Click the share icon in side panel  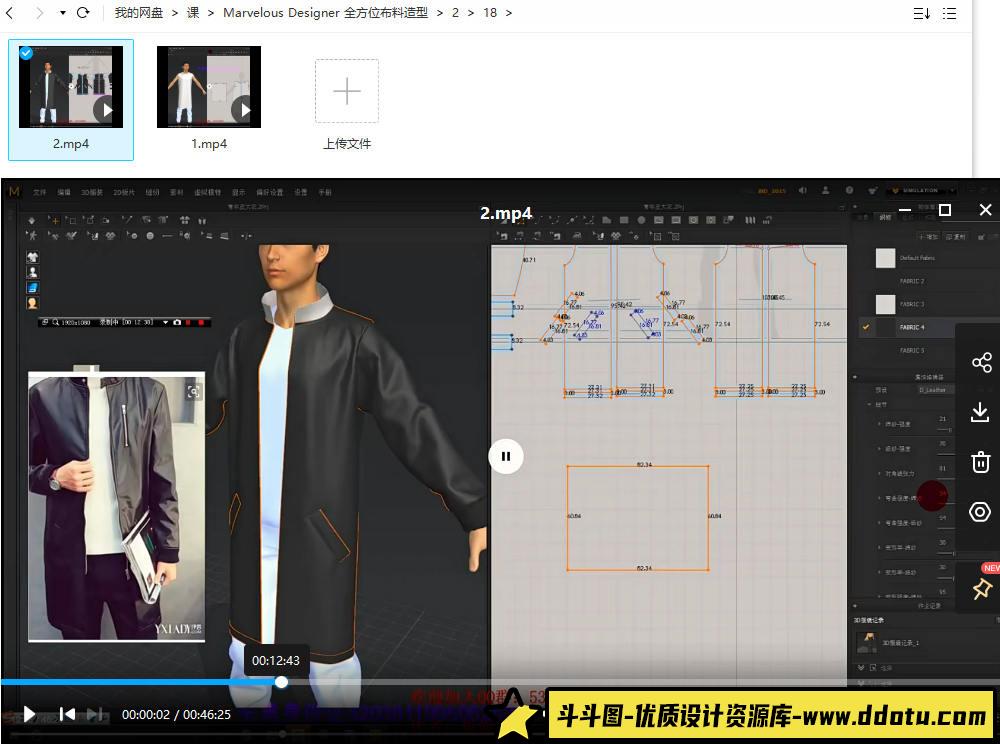coord(980,362)
